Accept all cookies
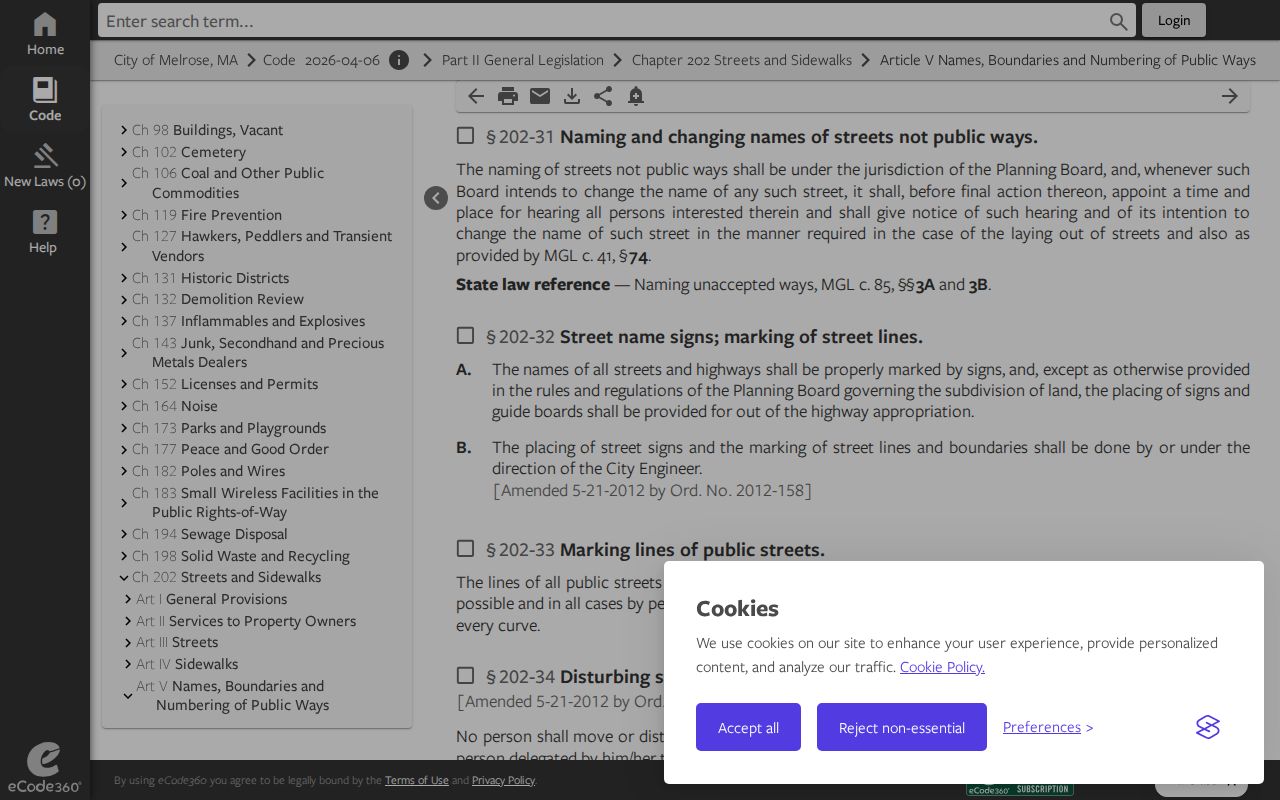This screenshot has height=800, width=1280. pos(748,727)
